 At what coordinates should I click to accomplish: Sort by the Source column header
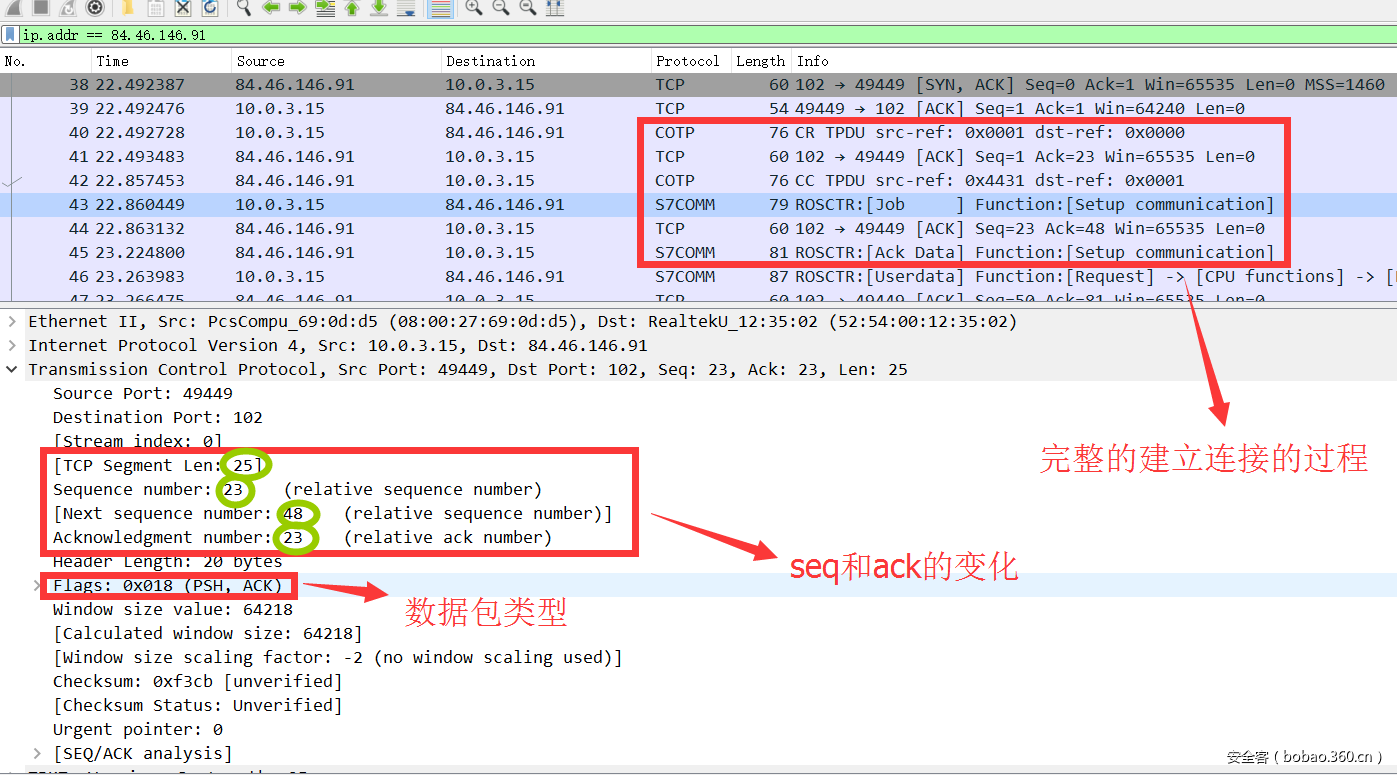tap(260, 60)
